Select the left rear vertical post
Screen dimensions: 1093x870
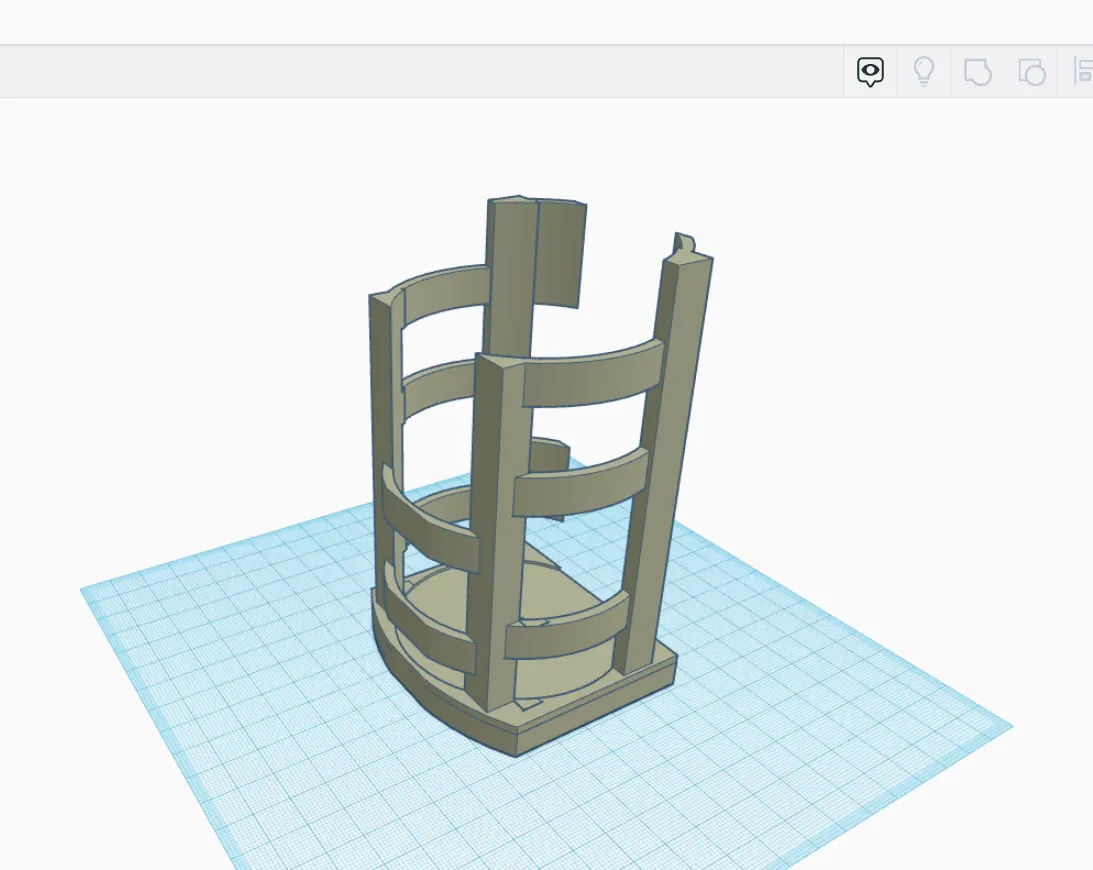click(x=382, y=400)
